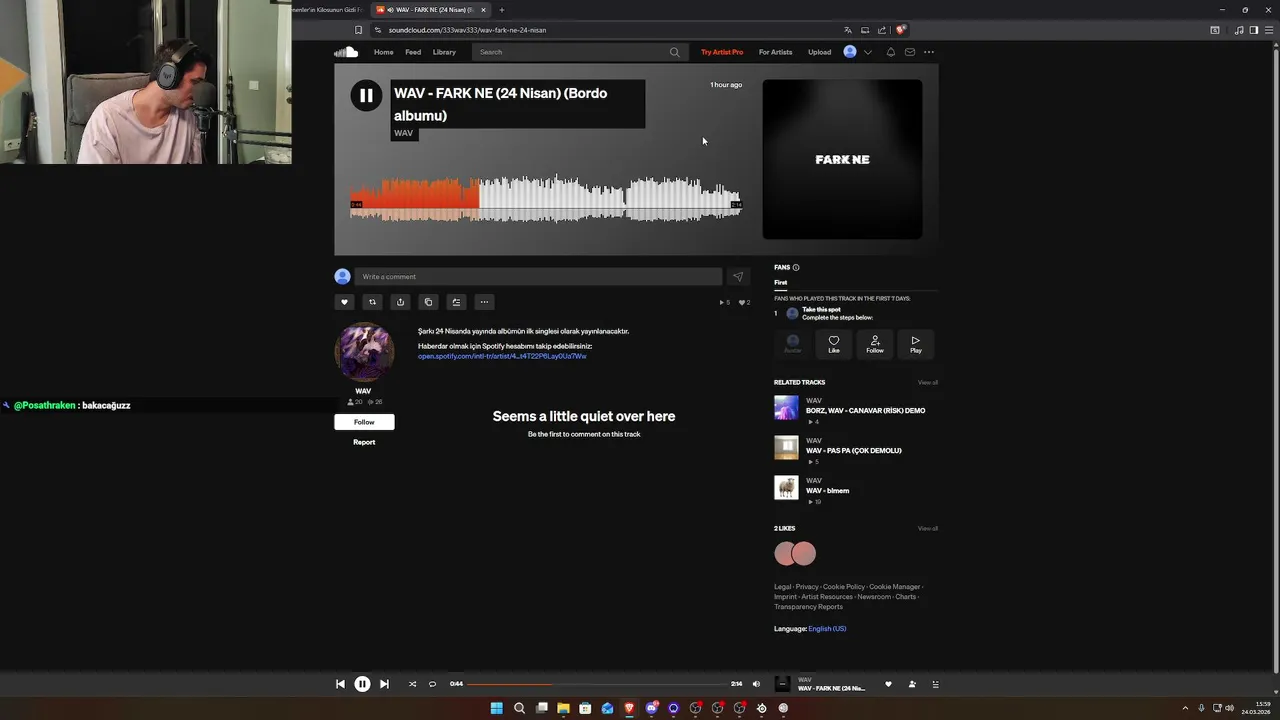Viewport: 1280px width, 720px height.
Task: Copy the track link icon
Action: tap(428, 302)
